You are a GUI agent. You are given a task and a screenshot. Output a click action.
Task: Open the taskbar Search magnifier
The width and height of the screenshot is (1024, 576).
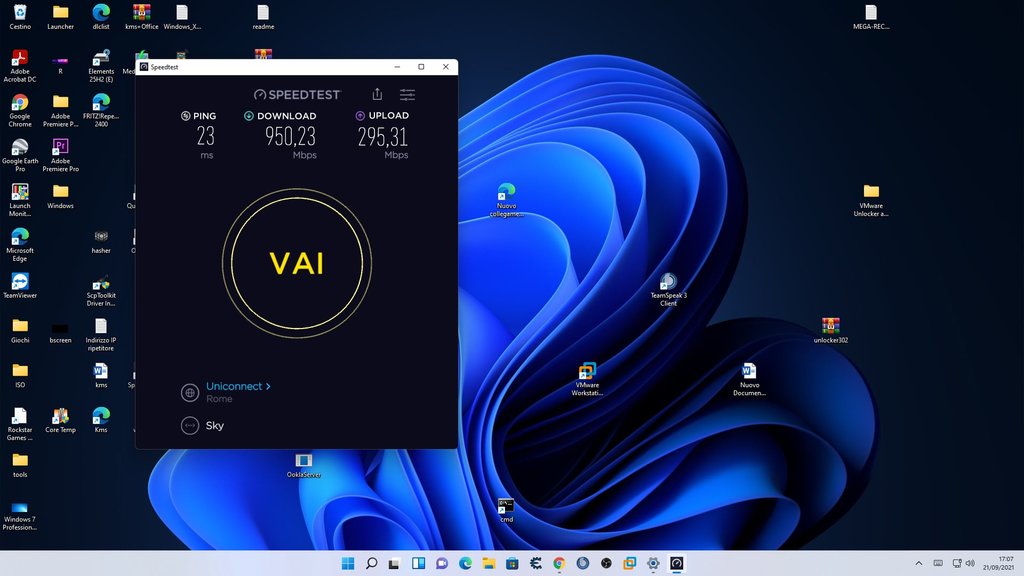371,564
